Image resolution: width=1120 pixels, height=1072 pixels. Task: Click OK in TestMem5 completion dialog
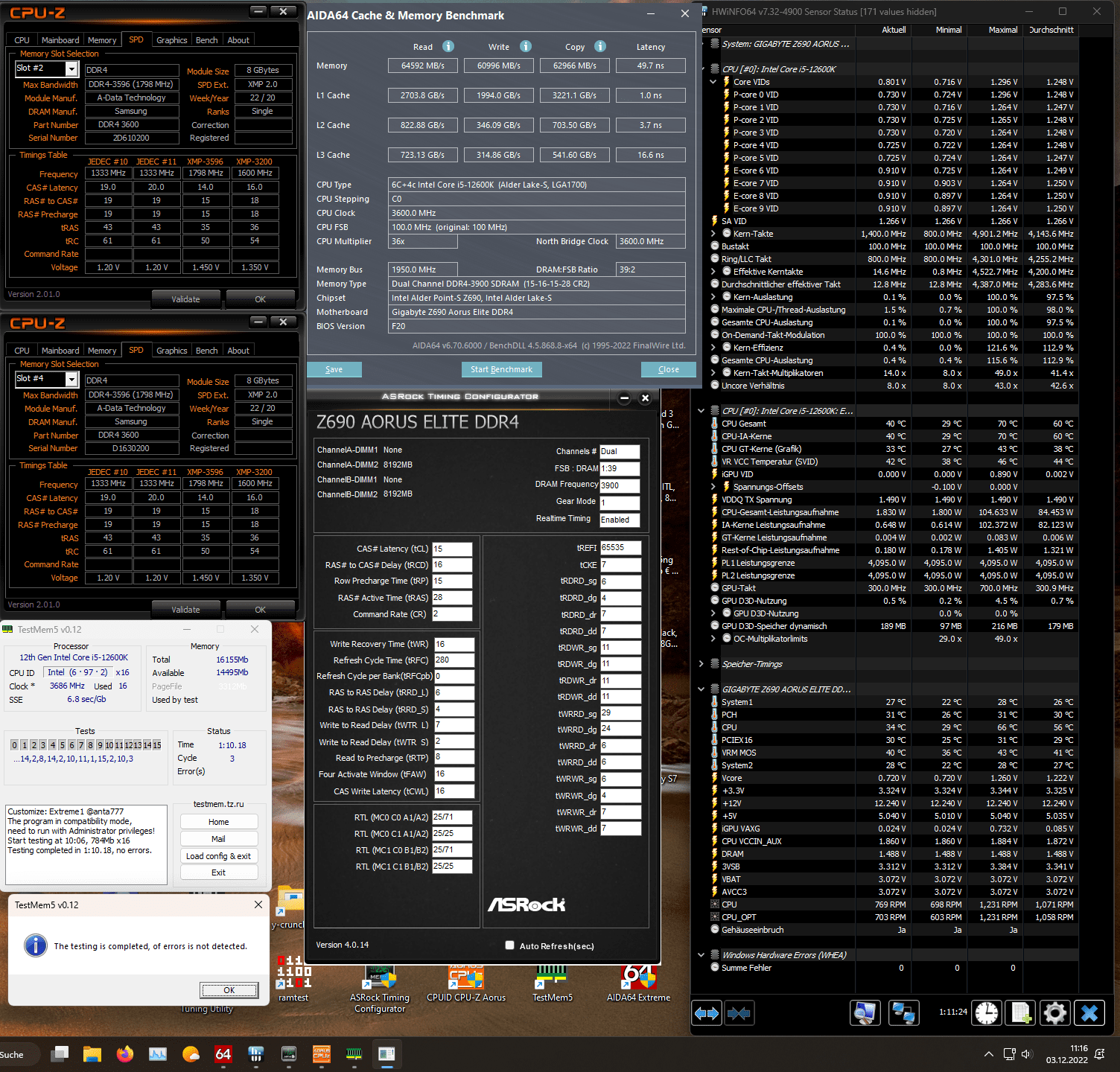229,990
